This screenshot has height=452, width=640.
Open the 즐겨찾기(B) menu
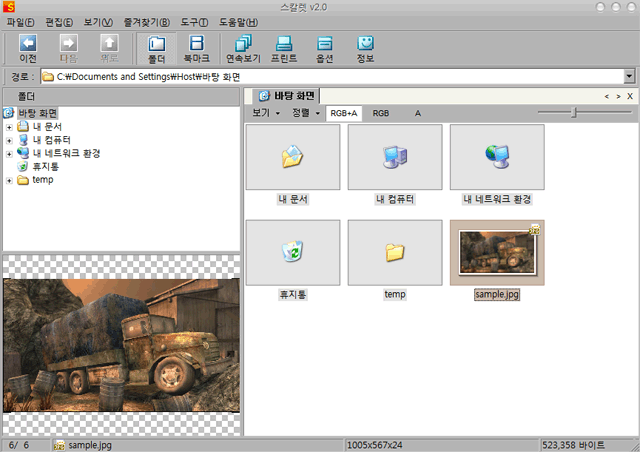click(147, 22)
